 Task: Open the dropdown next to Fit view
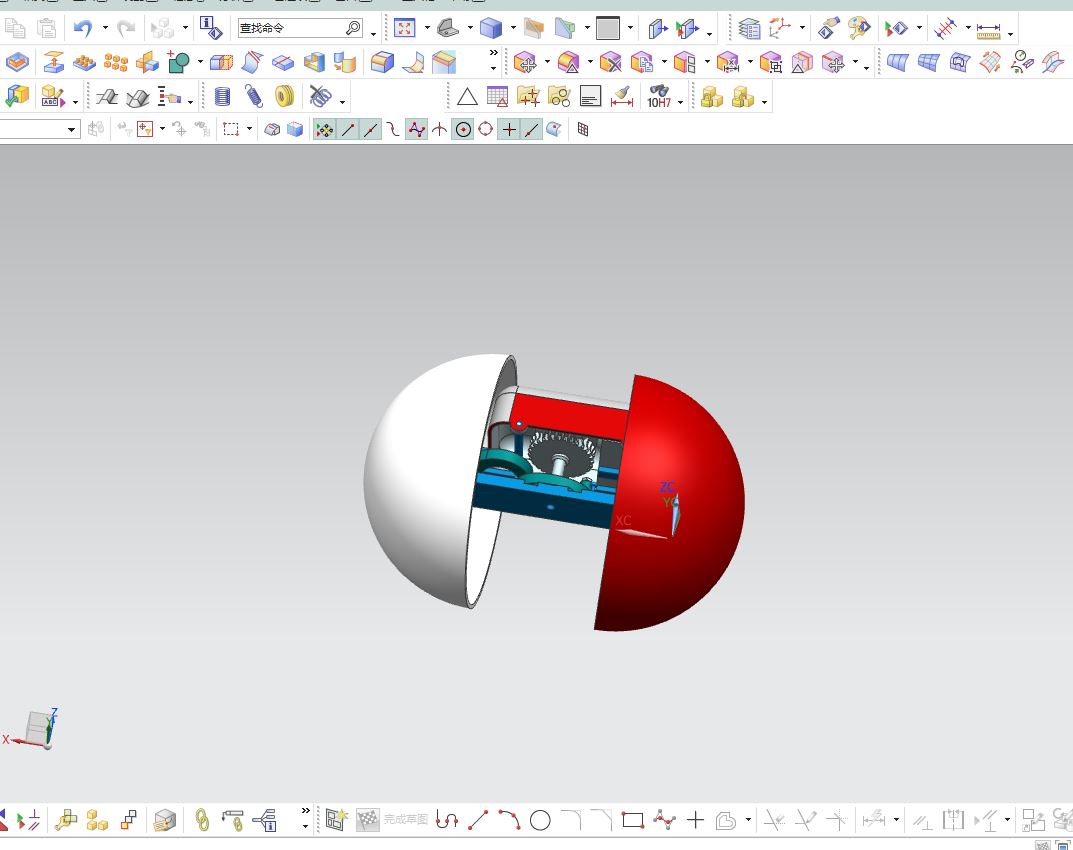(x=427, y=28)
